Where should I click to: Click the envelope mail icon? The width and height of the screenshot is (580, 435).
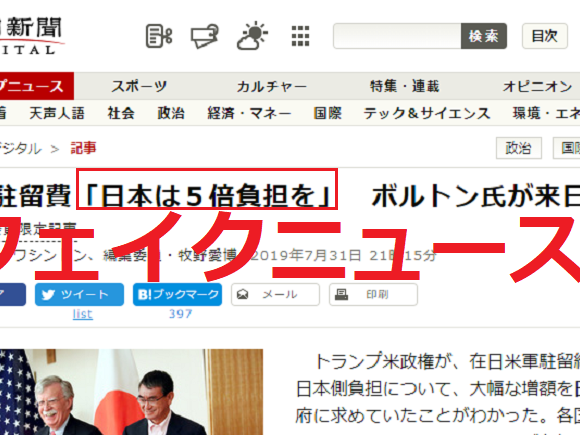pyautogui.click(x=242, y=294)
